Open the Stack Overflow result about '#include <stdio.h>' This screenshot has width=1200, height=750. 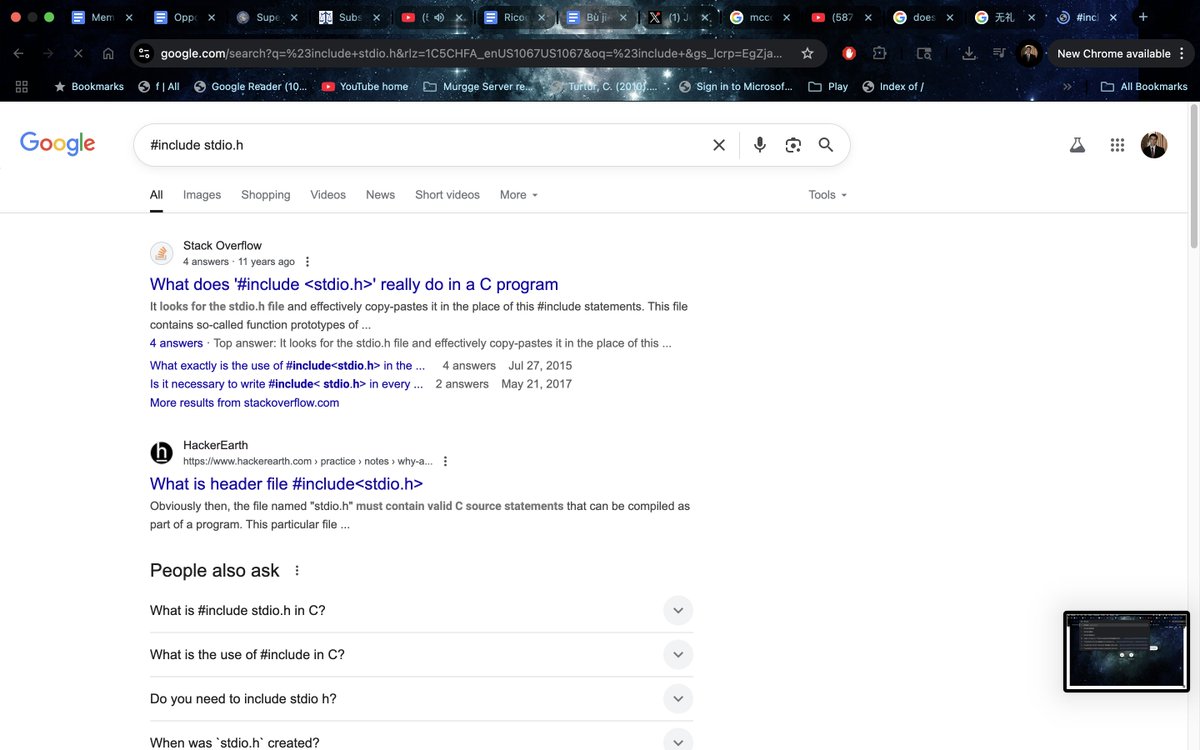(355, 284)
